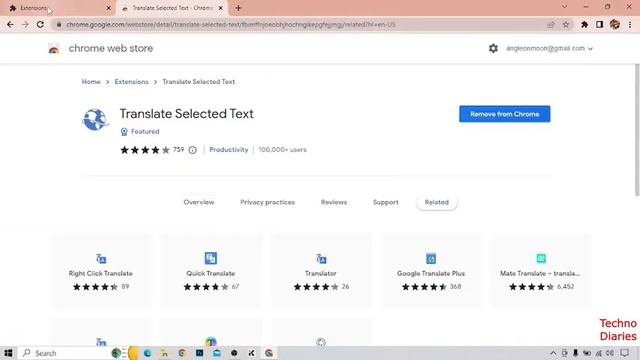Open Chrome Web Store settings gear
The height and width of the screenshot is (360, 640).
(493, 48)
